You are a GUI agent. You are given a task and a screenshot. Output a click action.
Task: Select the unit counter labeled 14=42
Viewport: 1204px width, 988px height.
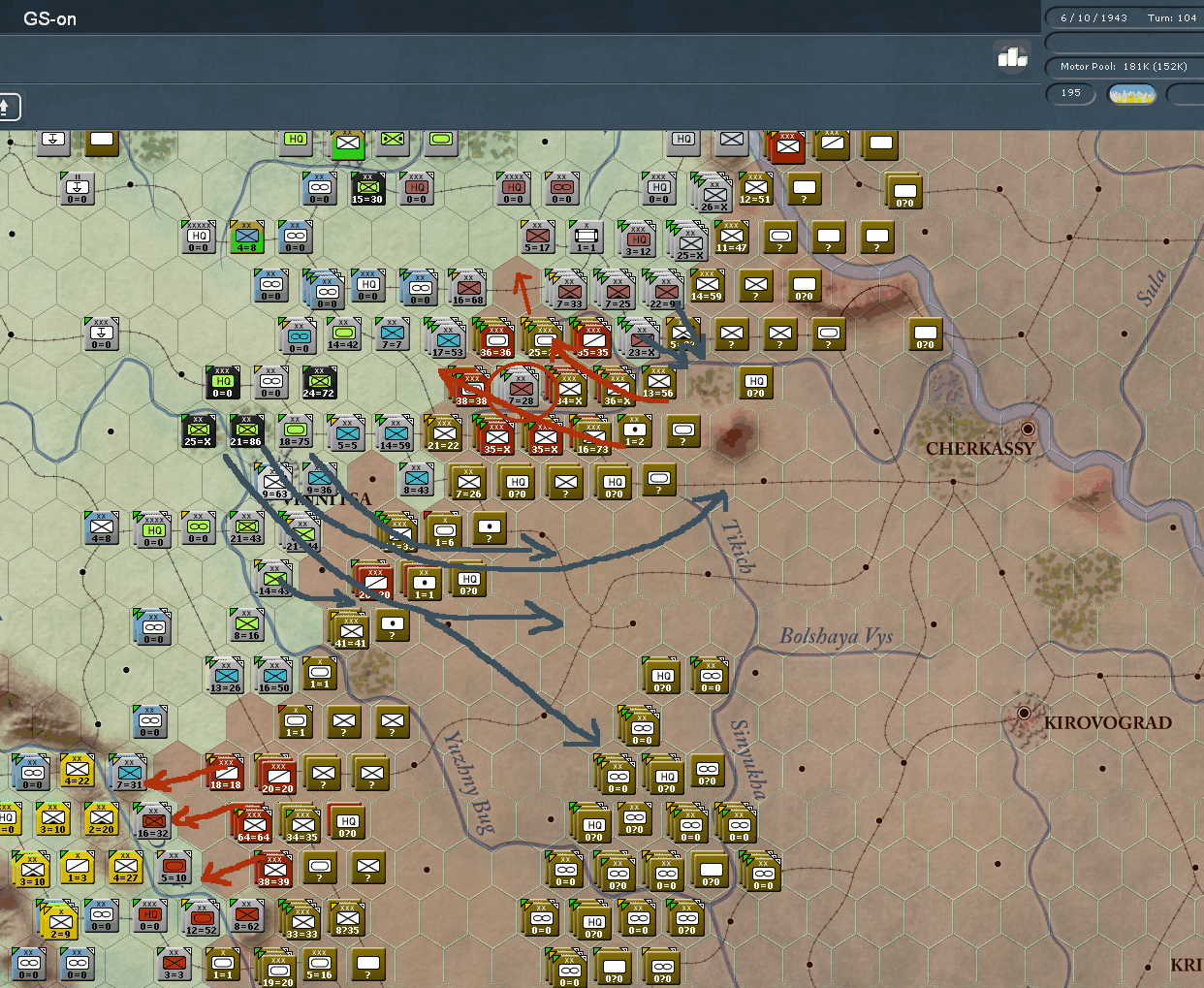pyautogui.click(x=344, y=335)
